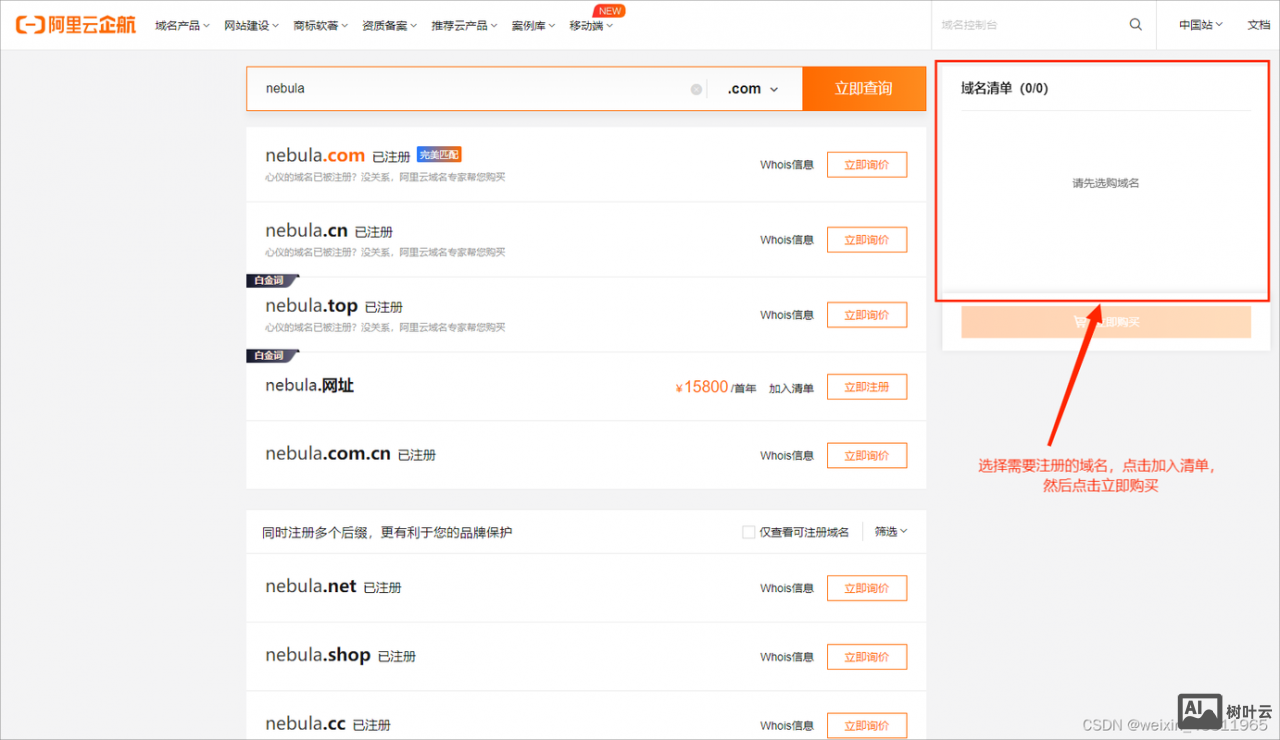The width and height of the screenshot is (1280, 740).
Task: Open the website building menu
Action: pyautogui.click(x=251, y=26)
